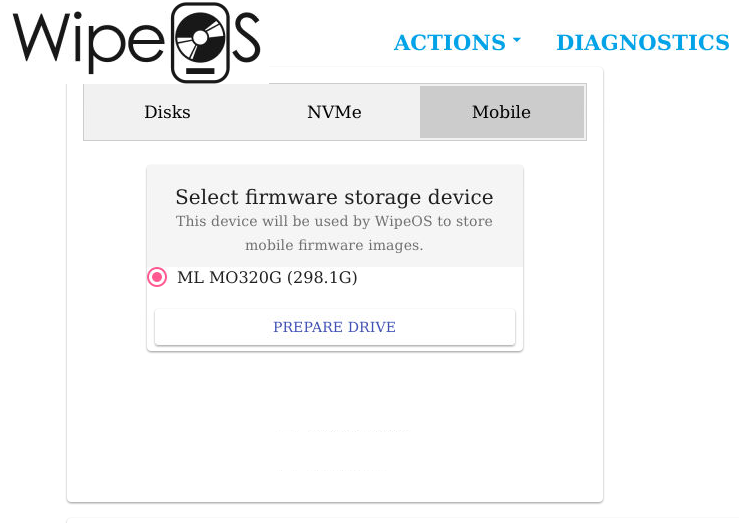Switch to the NVMe tab
The image size is (739, 523).
point(334,112)
